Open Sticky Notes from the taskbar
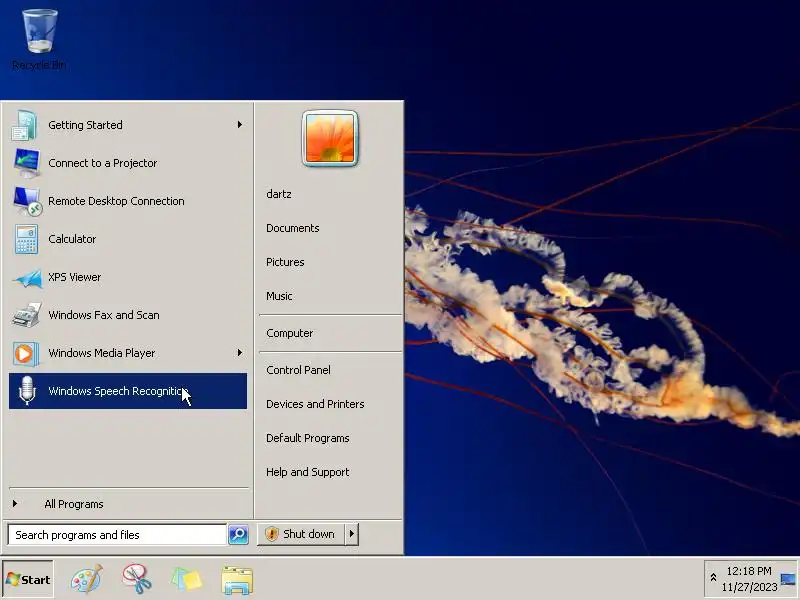 186,580
